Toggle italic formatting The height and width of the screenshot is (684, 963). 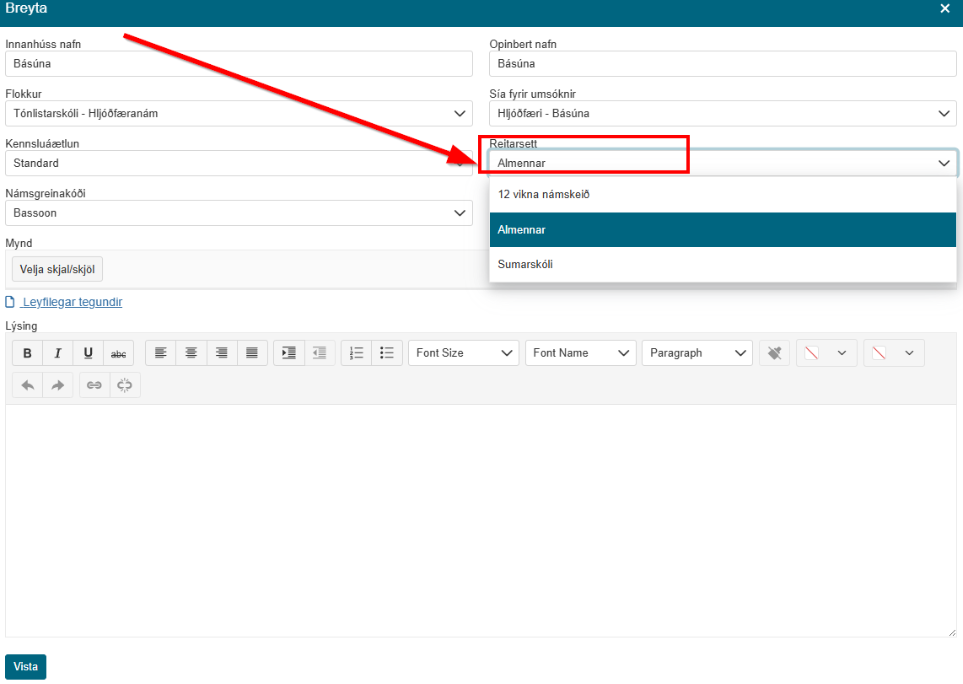tap(58, 353)
